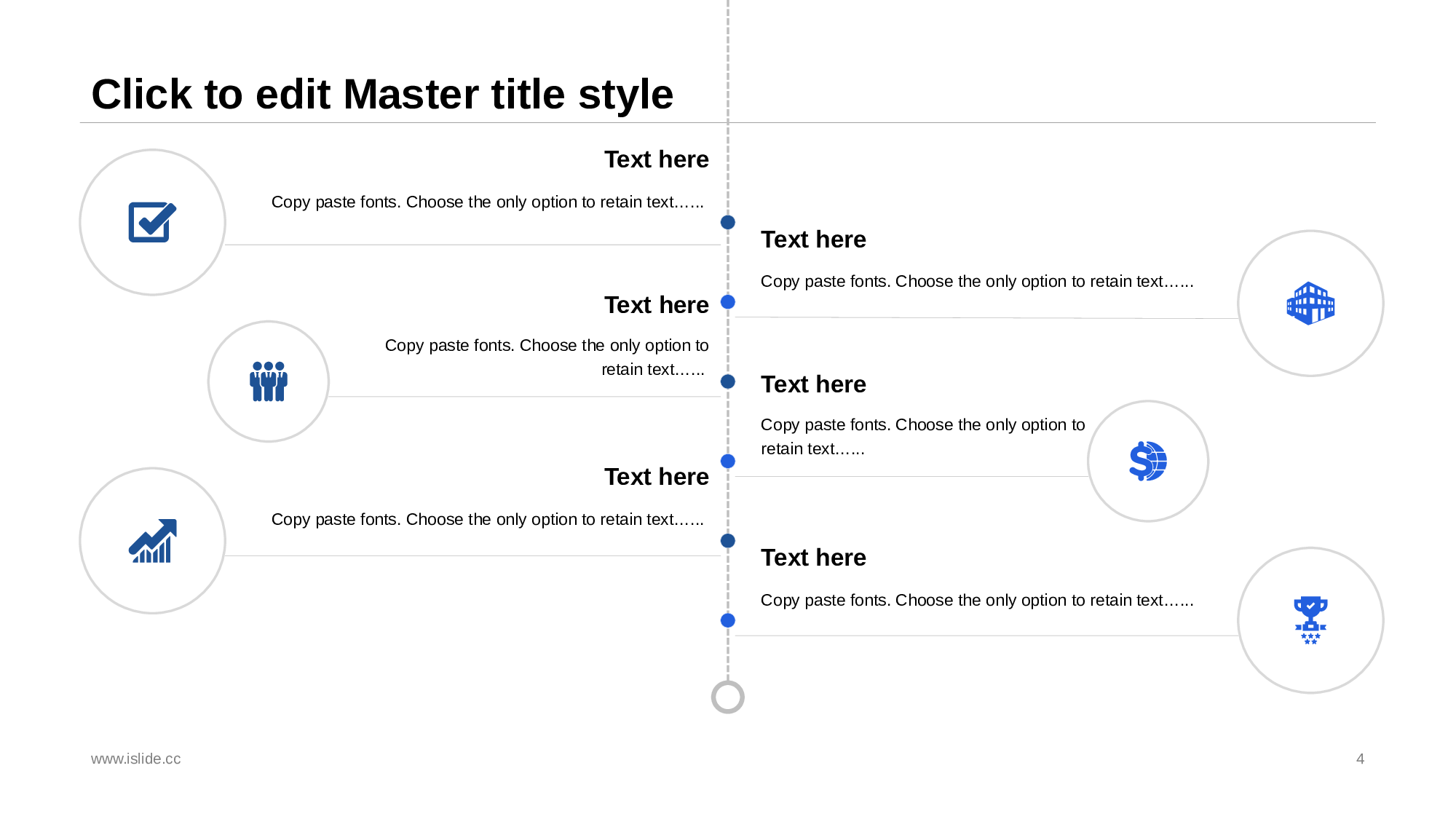
Task: Select the bottommost blue dot on the timeline
Action: pos(728,620)
